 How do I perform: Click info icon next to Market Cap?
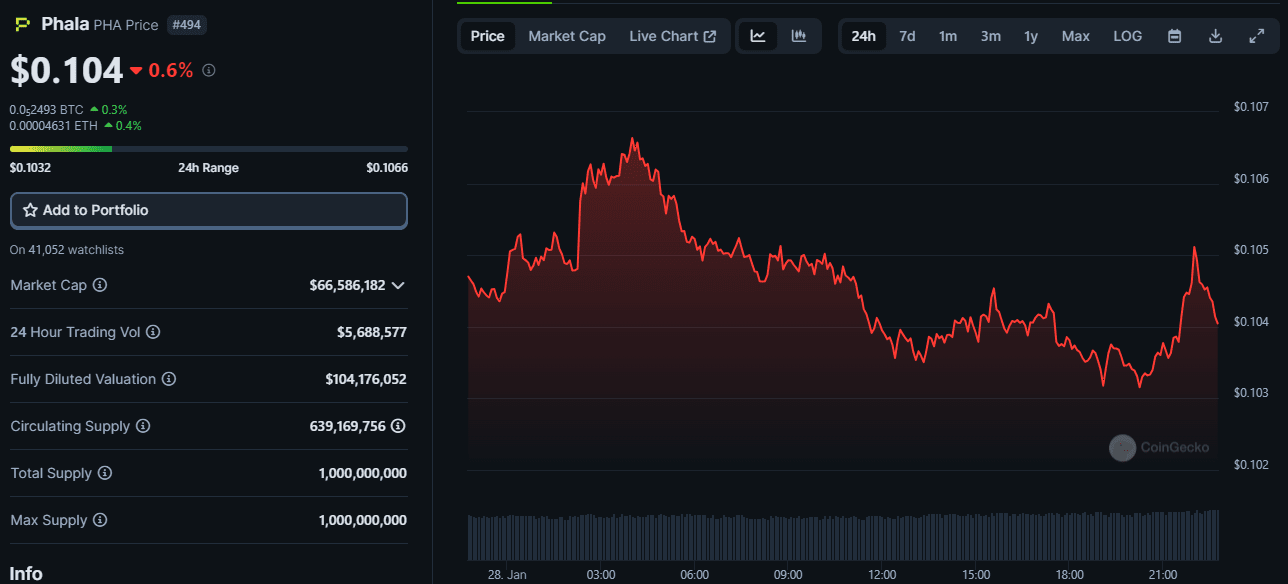(100, 285)
